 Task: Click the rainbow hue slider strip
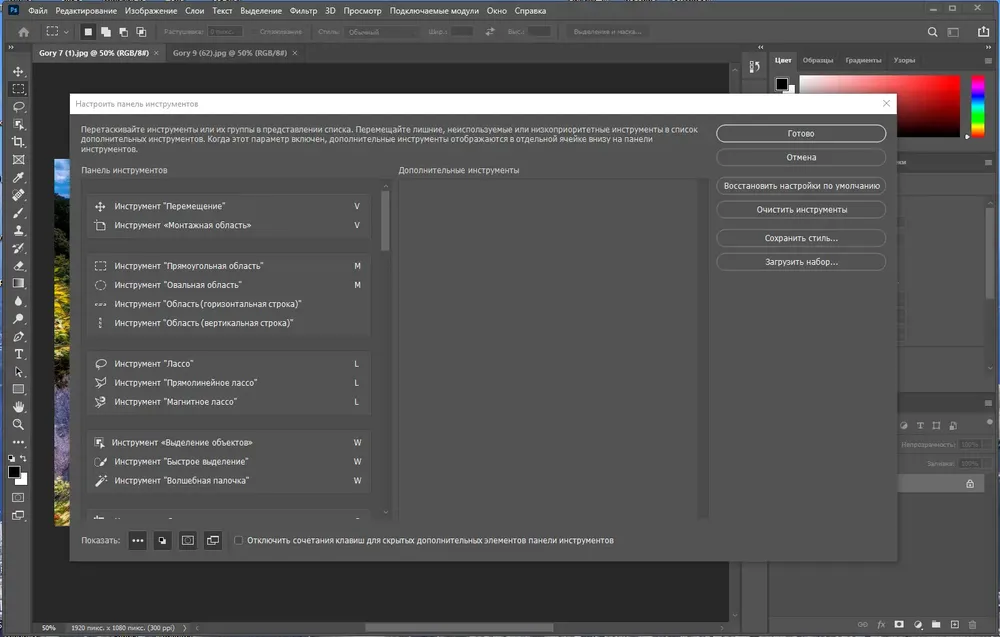978,105
